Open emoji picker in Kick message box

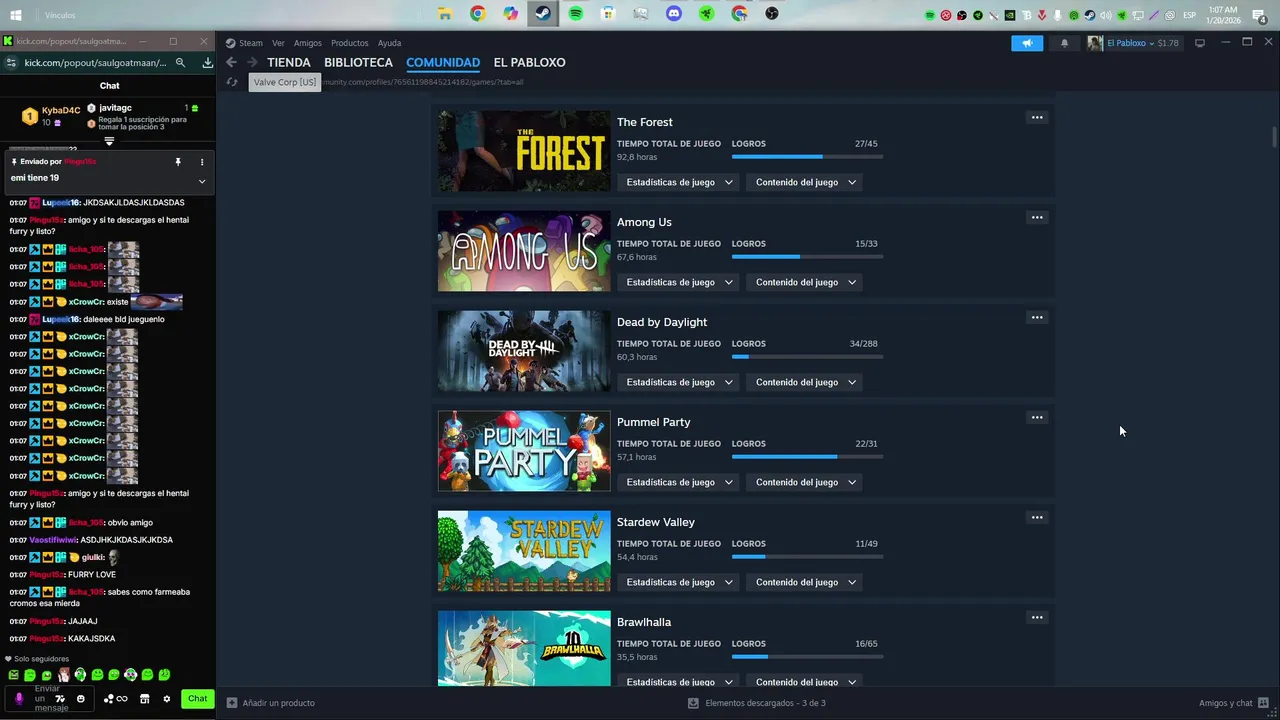(81, 699)
